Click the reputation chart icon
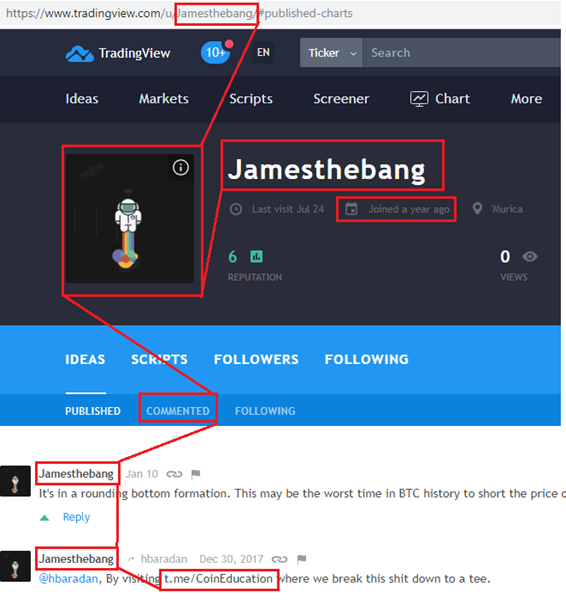This screenshot has width=566, height=605. [257, 257]
